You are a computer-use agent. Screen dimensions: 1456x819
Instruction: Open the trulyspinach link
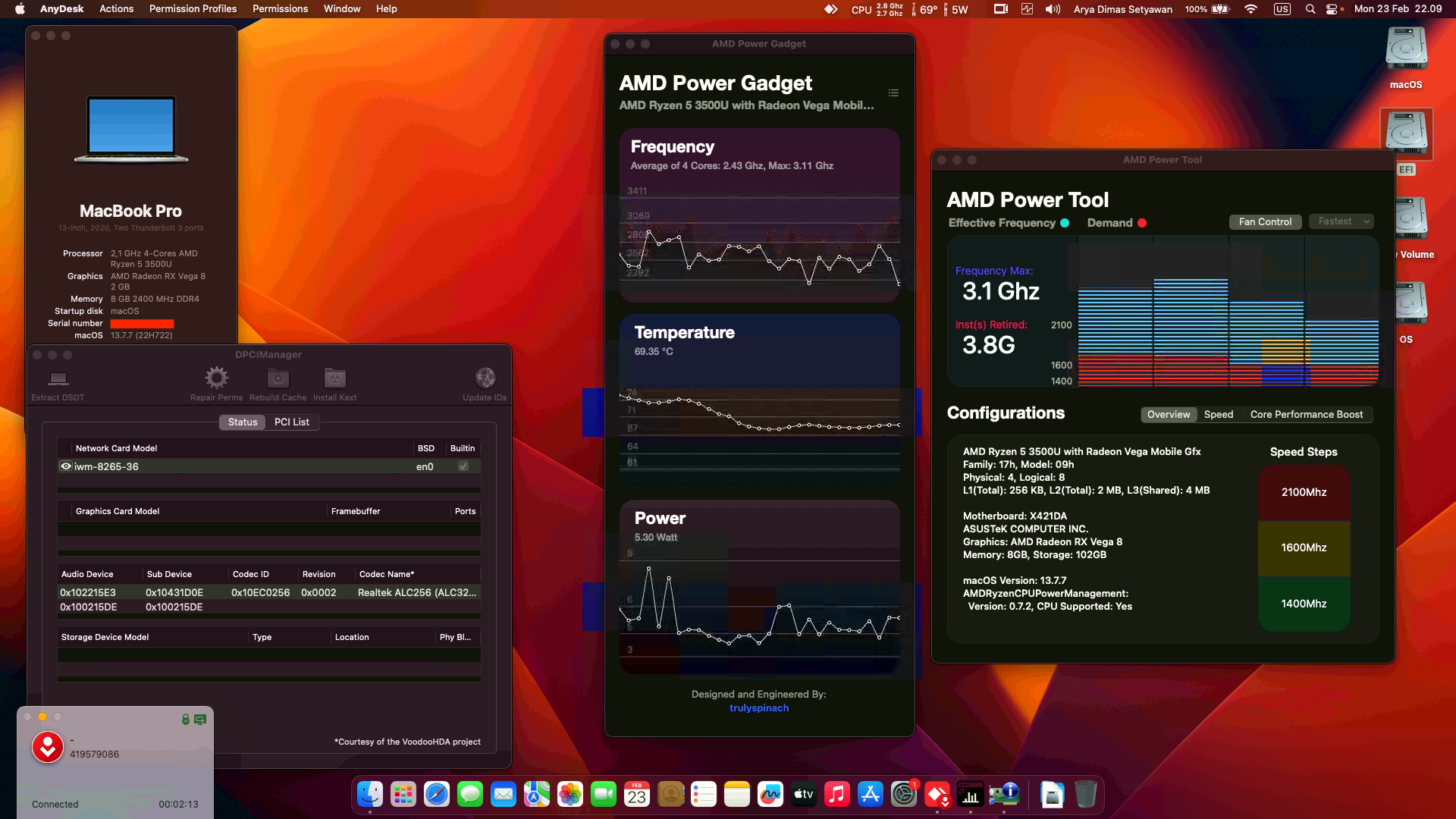[x=759, y=708]
